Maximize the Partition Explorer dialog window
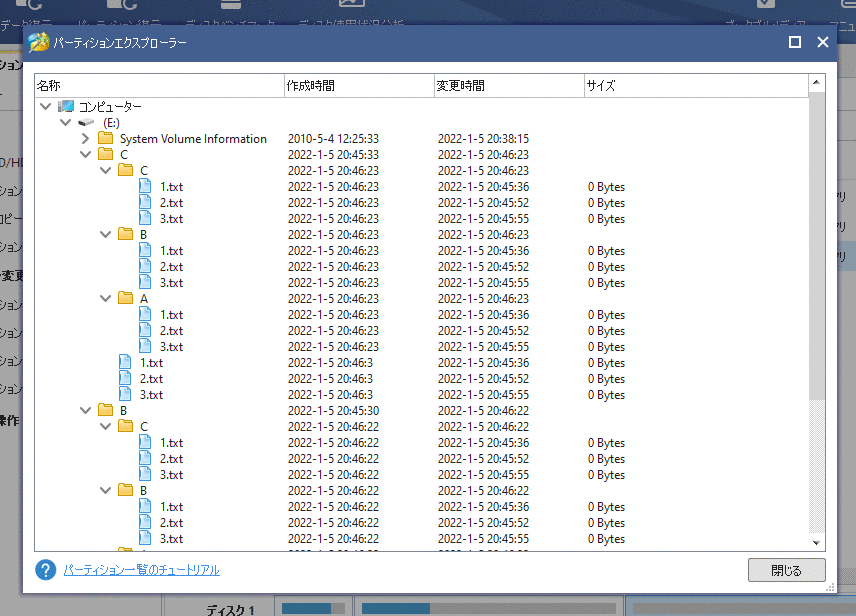The image size is (856, 616). pos(795,42)
